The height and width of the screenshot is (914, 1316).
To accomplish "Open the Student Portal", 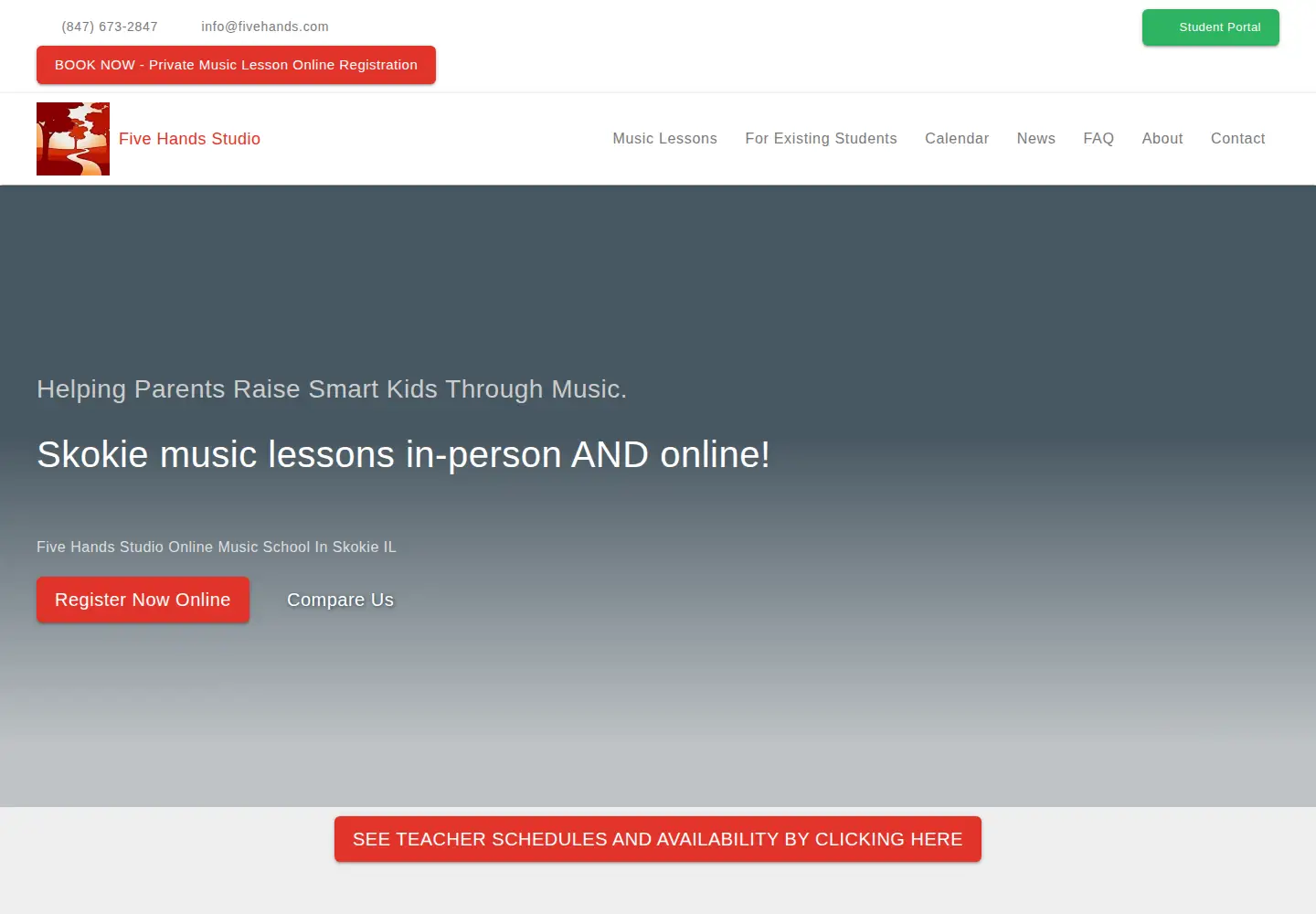I will (x=1210, y=27).
